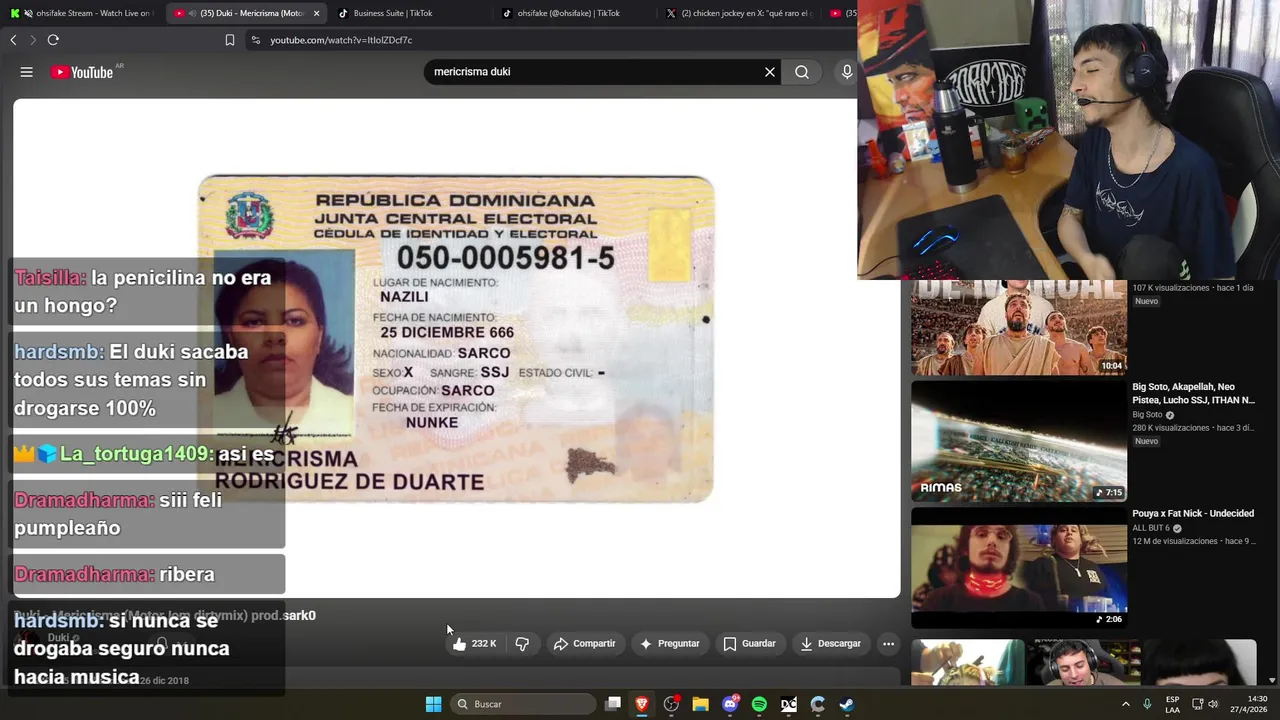Switch to the ohsifake Stream Kick tab
Viewport: 1280px width, 720px height.
click(80, 13)
